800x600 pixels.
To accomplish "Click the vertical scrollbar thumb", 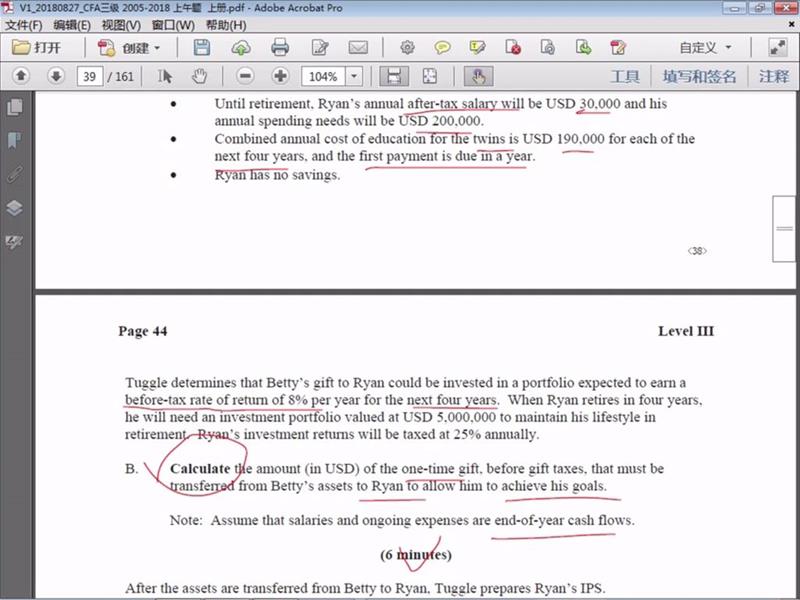I will (784, 229).
